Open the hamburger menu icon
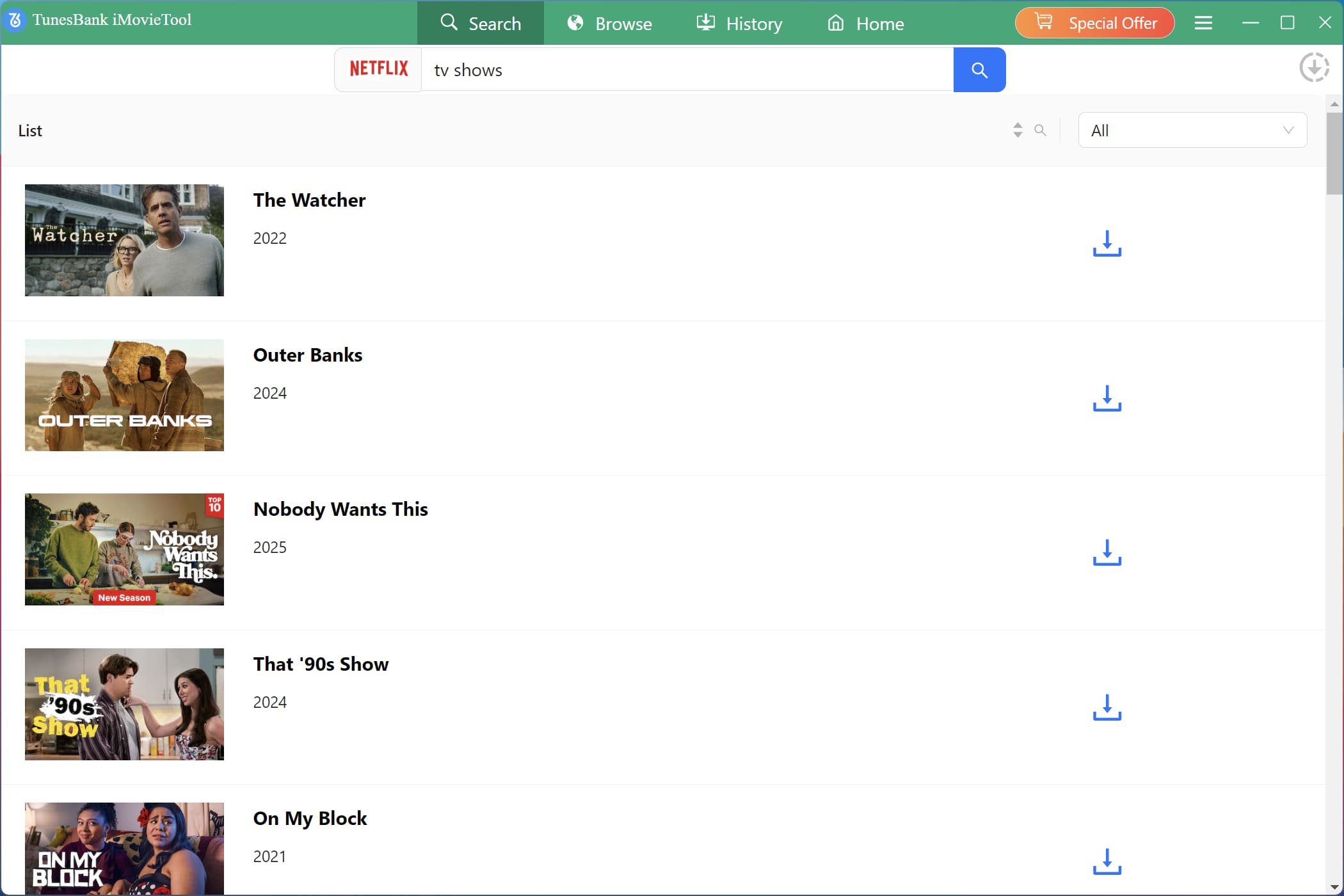The width and height of the screenshot is (1344, 896). pos(1203,23)
